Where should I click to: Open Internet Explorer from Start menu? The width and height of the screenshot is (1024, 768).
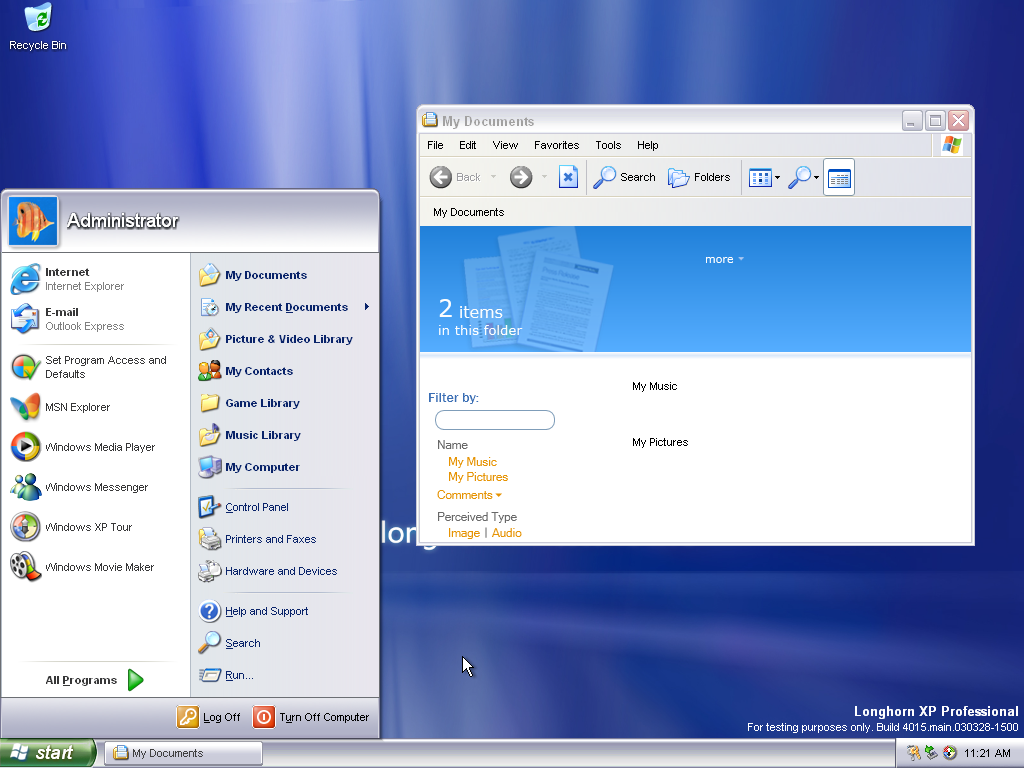tap(68, 279)
